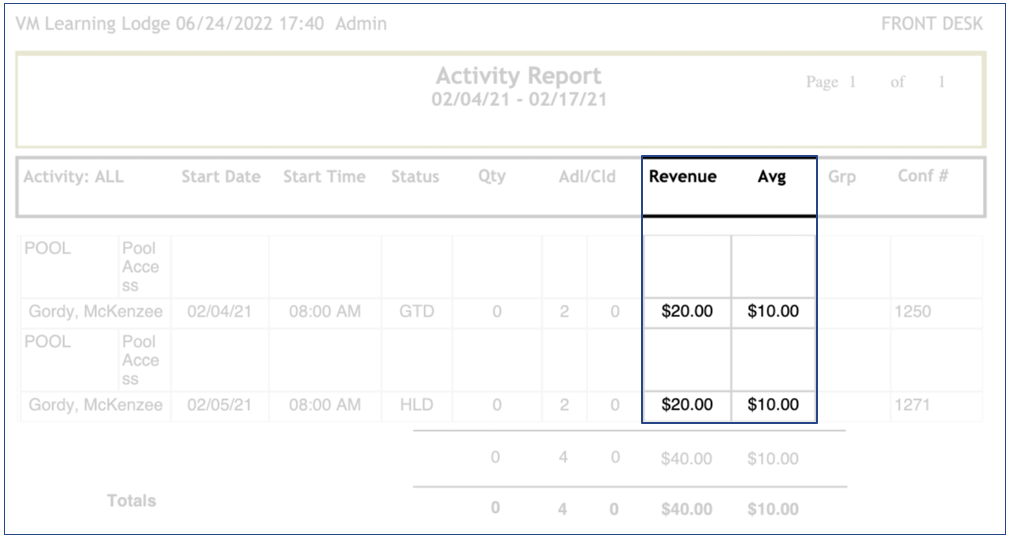This screenshot has height=539, width=1010.
Task: Open confirmation number 1271
Action: click(x=912, y=406)
